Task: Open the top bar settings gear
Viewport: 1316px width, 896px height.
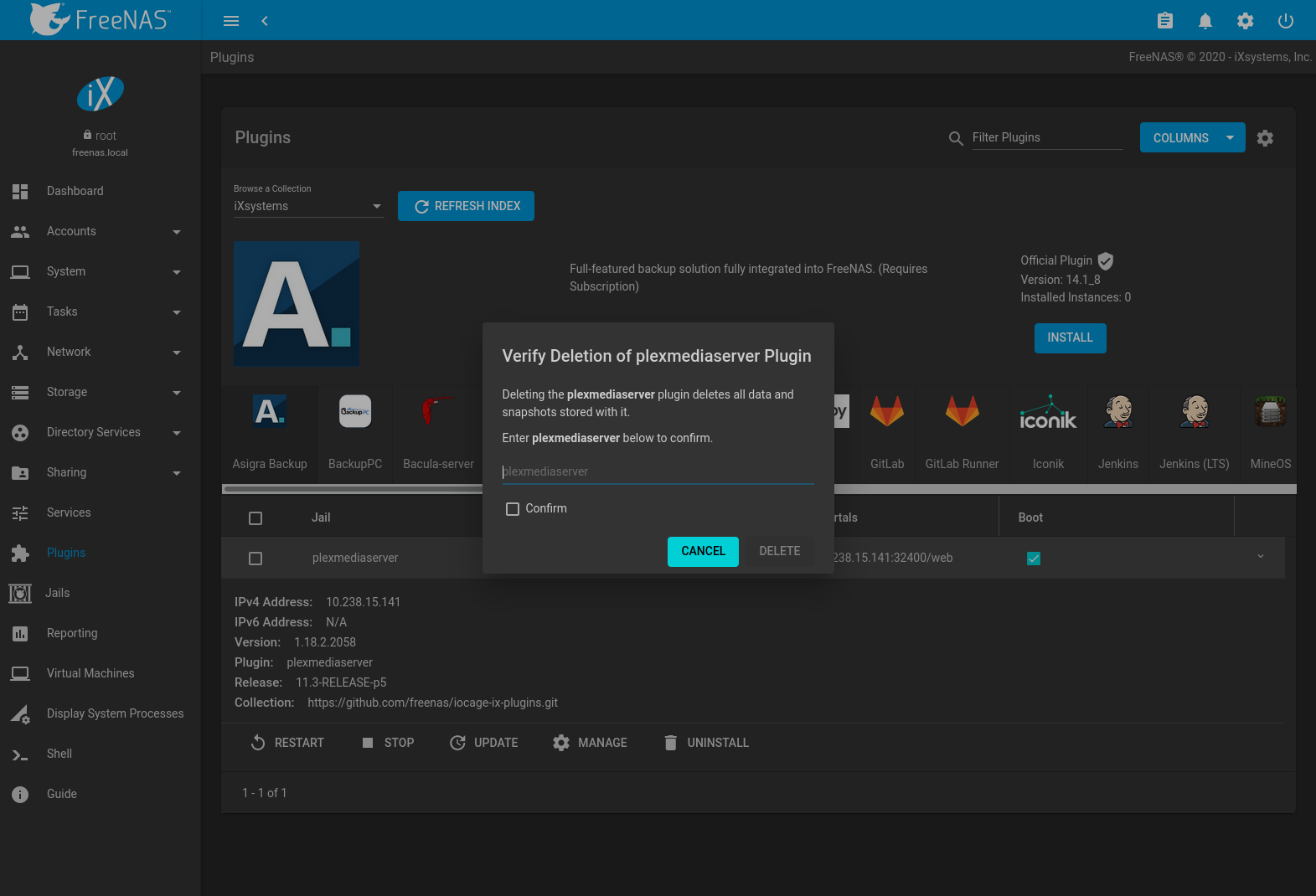Action: pos(1245,21)
